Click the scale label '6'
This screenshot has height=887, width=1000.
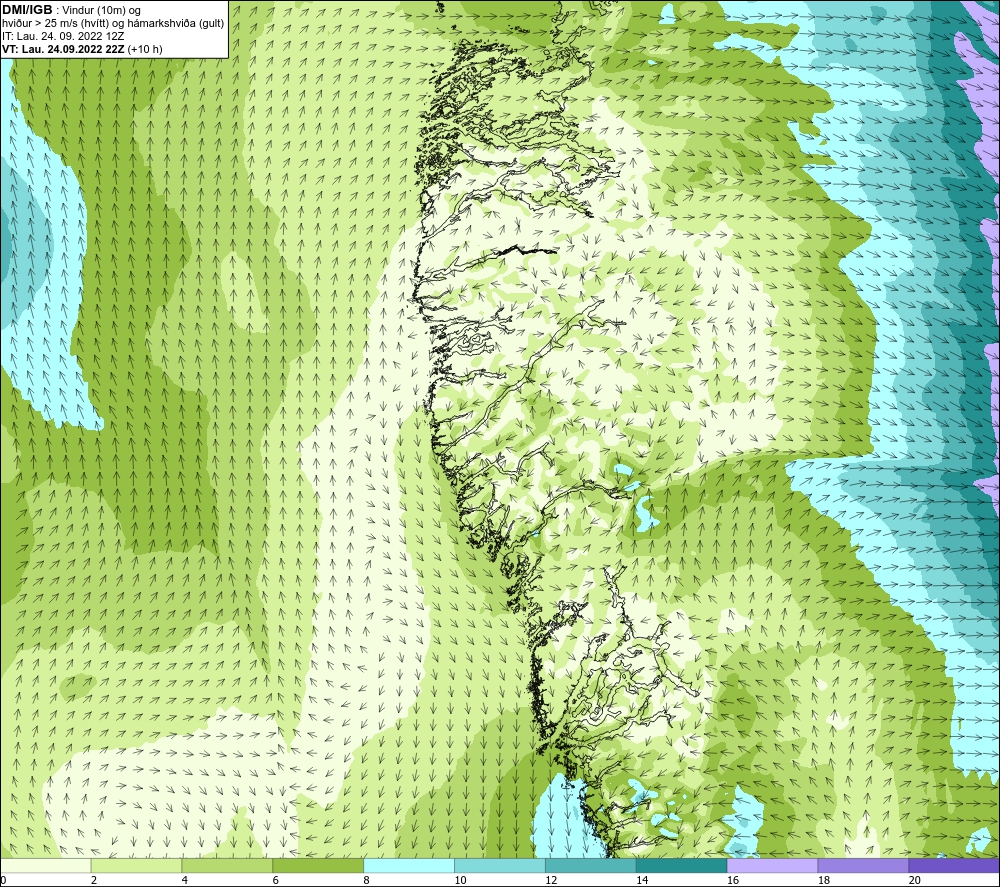[x=276, y=881]
